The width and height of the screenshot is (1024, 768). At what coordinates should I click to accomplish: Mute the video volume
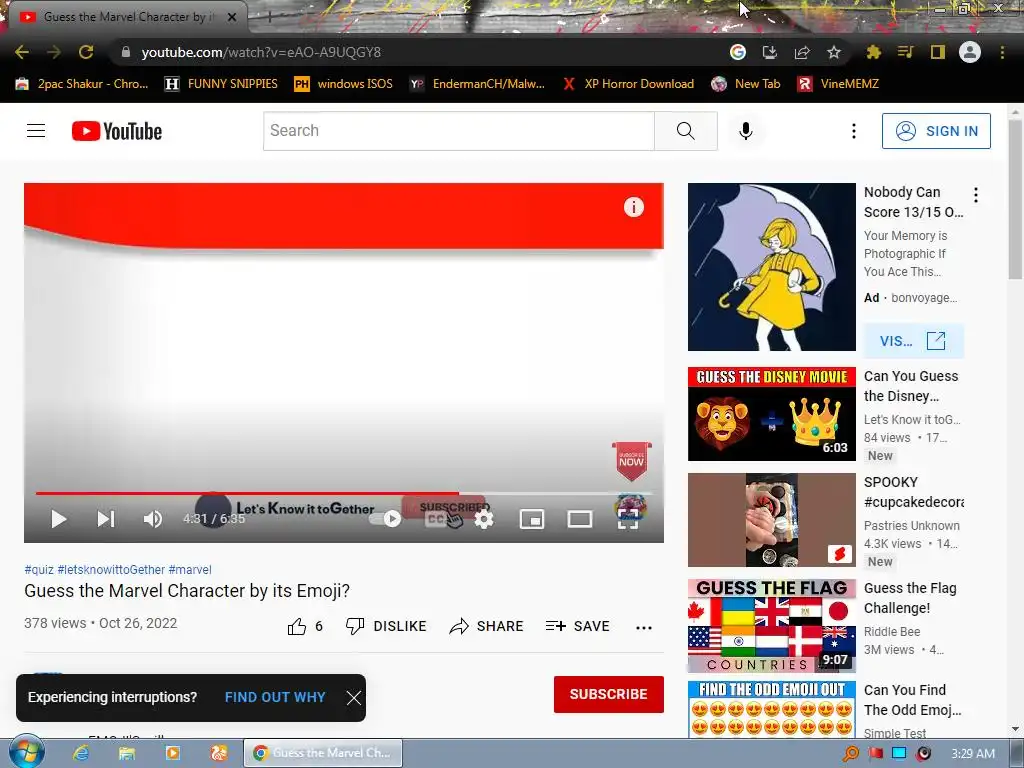152,519
